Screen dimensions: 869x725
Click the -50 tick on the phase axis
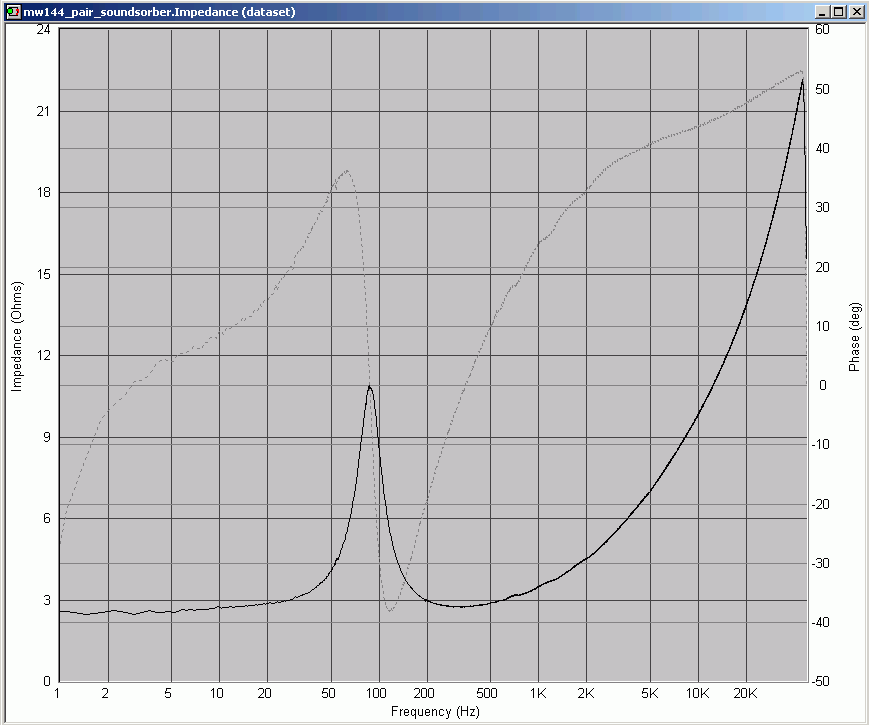pyautogui.click(x=821, y=681)
